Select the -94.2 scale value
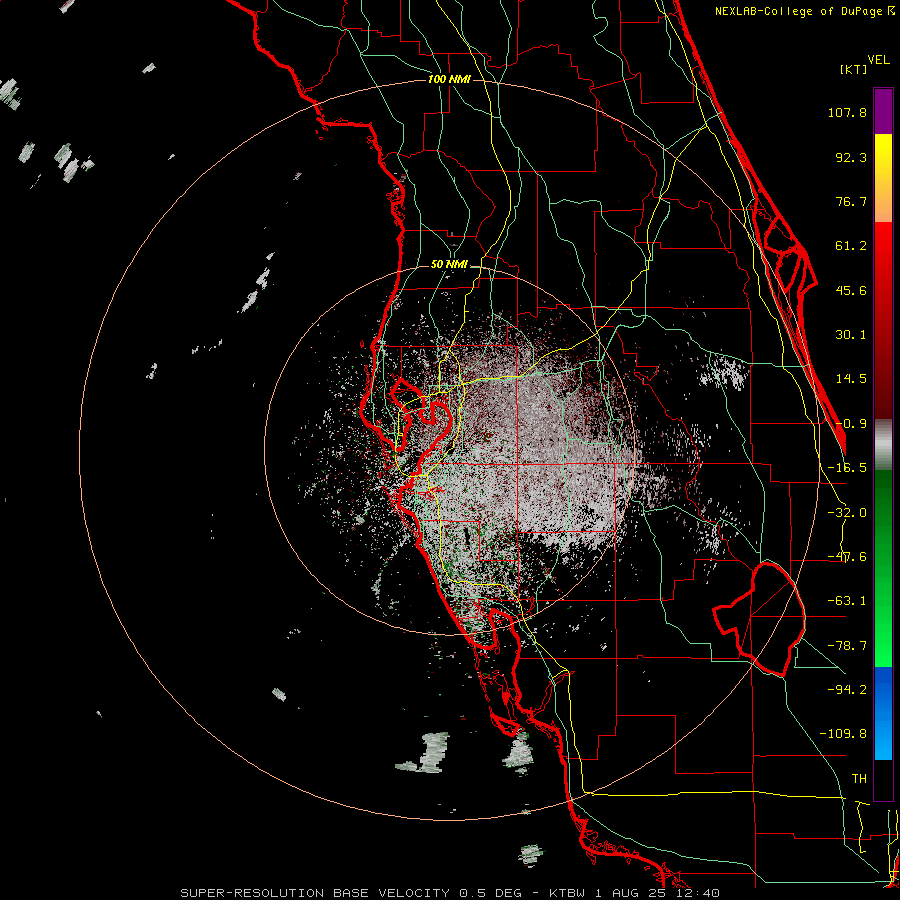The width and height of the screenshot is (900, 900). [x=847, y=690]
